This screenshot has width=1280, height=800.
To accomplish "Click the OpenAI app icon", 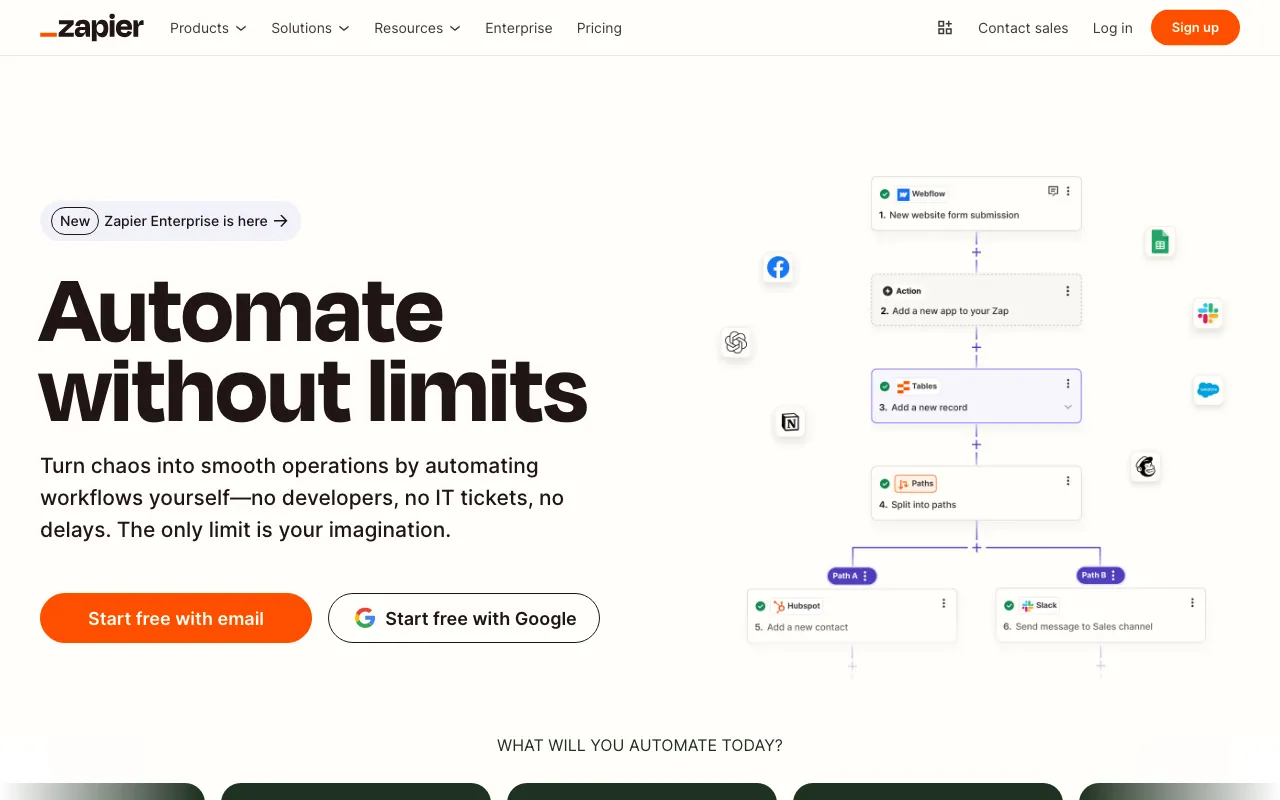I will click(736, 343).
